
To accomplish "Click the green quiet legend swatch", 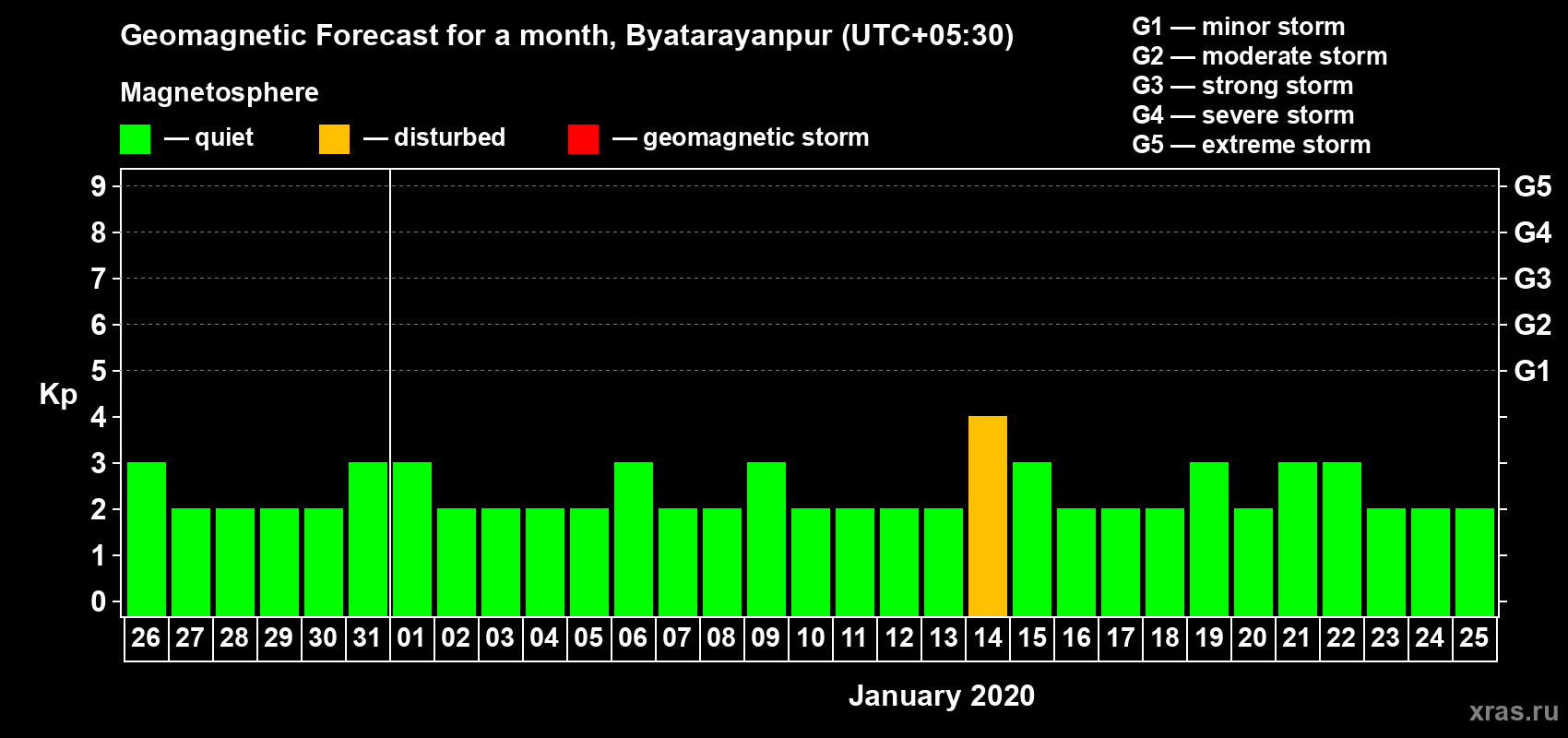I will (x=135, y=139).
